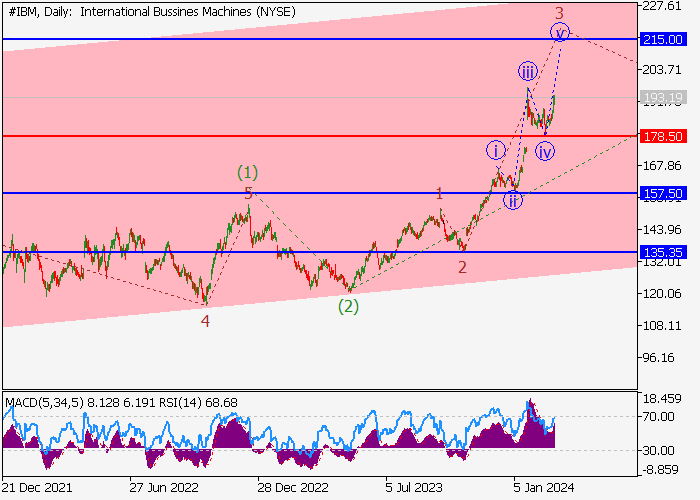The image size is (700, 500).
Task: Click the brown wave label '1'
Action: click(439, 193)
